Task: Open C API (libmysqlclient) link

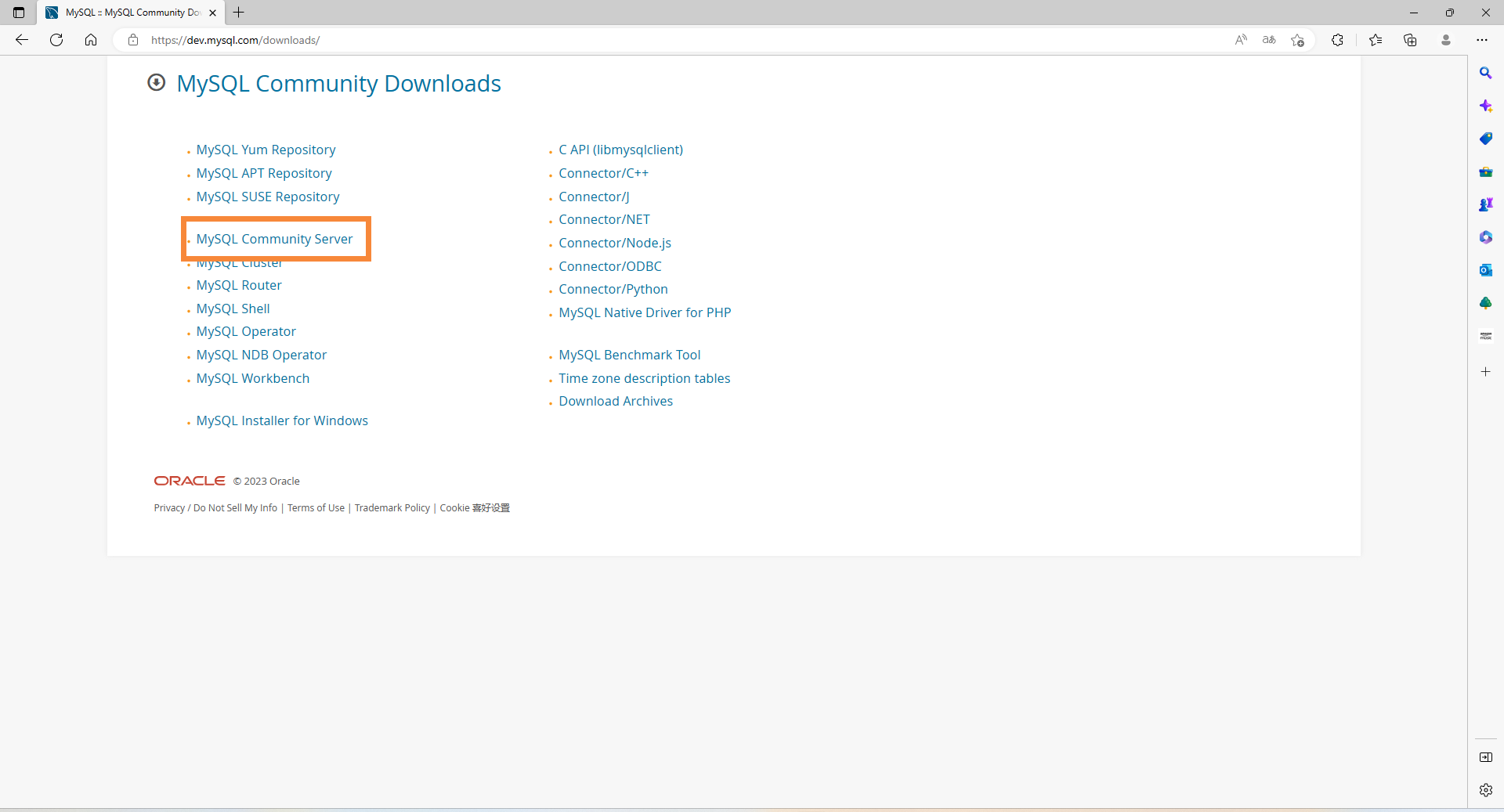Action: click(620, 150)
